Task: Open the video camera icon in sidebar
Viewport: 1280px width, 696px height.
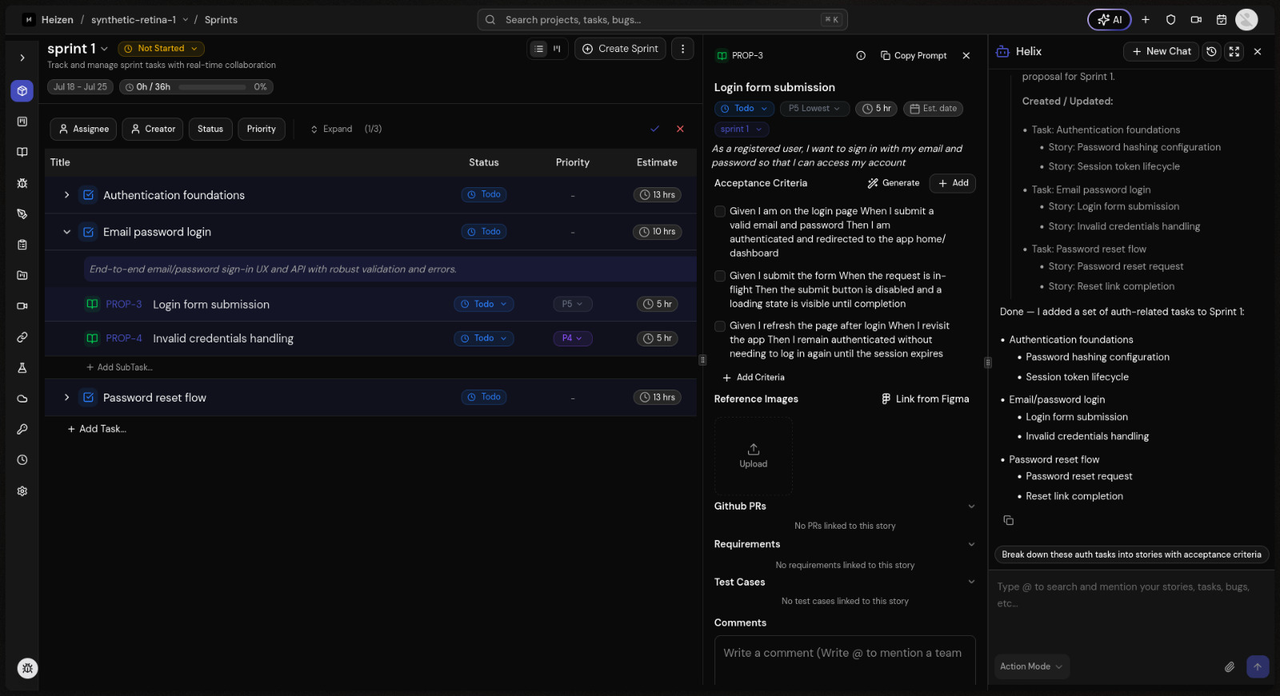Action: pyautogui.click(x=22, y=306)
